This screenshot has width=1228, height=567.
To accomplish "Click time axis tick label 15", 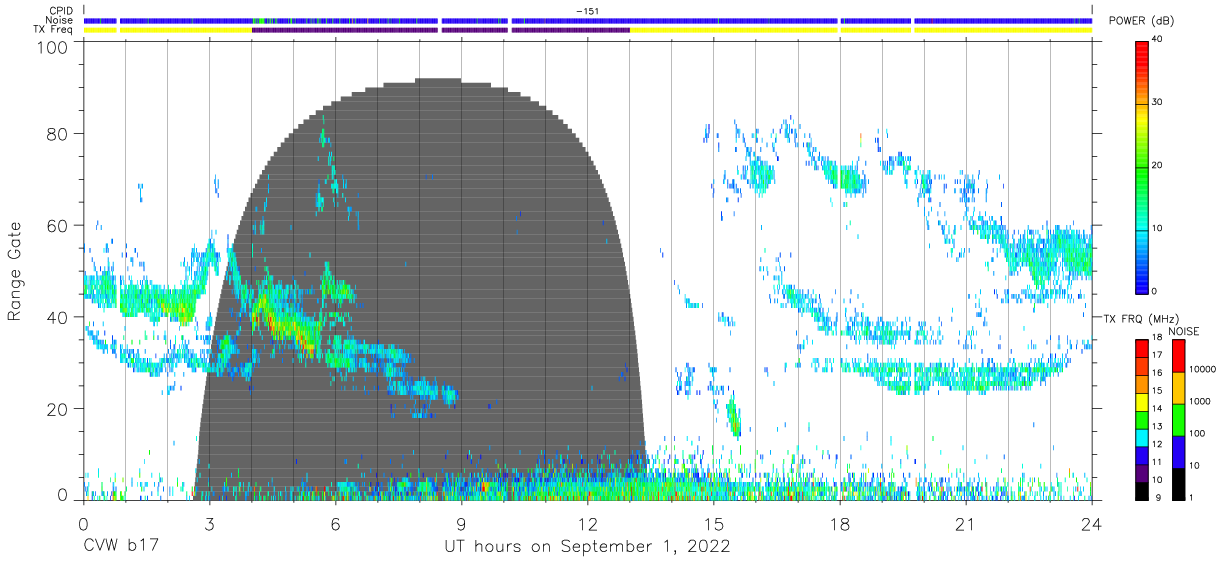I will click(x=713, y=524).
